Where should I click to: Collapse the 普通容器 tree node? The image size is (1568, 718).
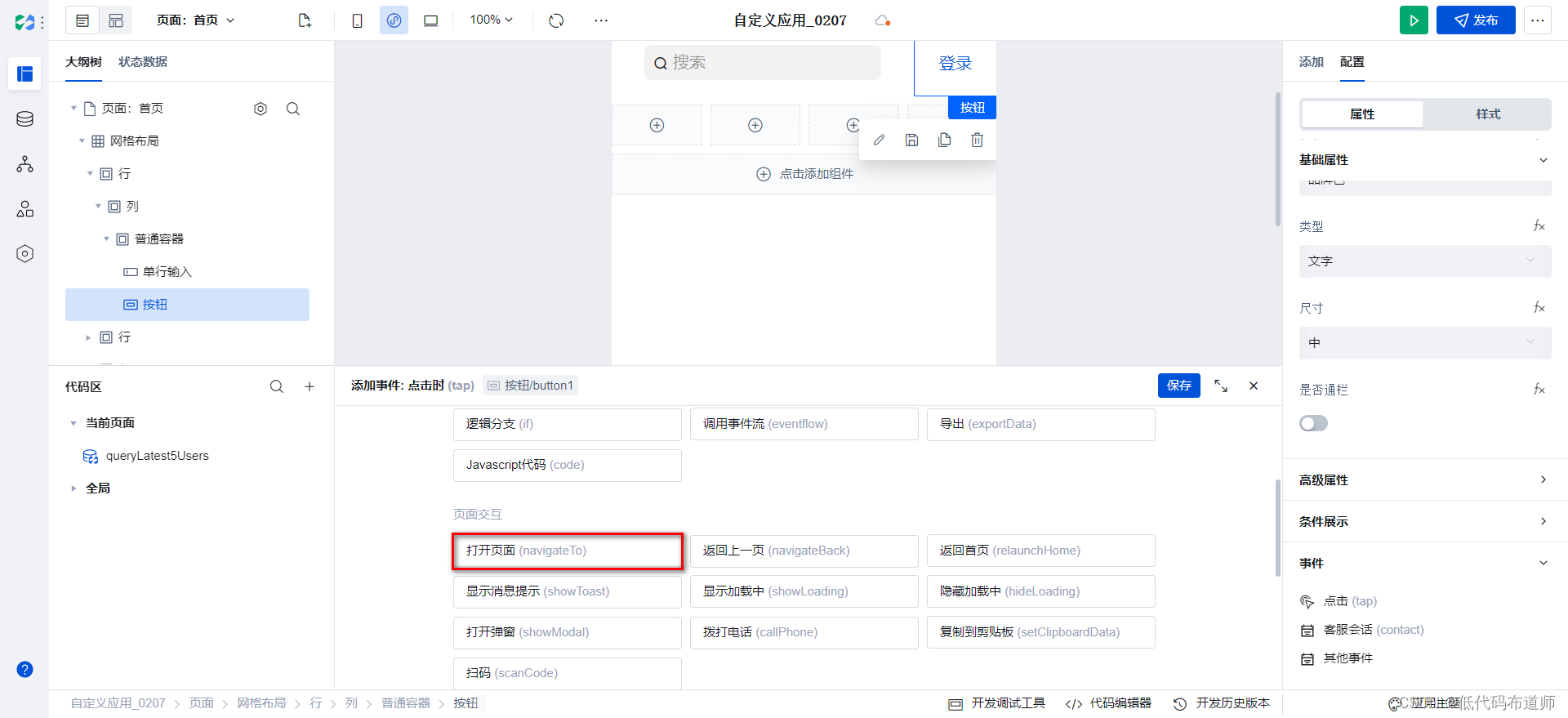tap(106, 239)
